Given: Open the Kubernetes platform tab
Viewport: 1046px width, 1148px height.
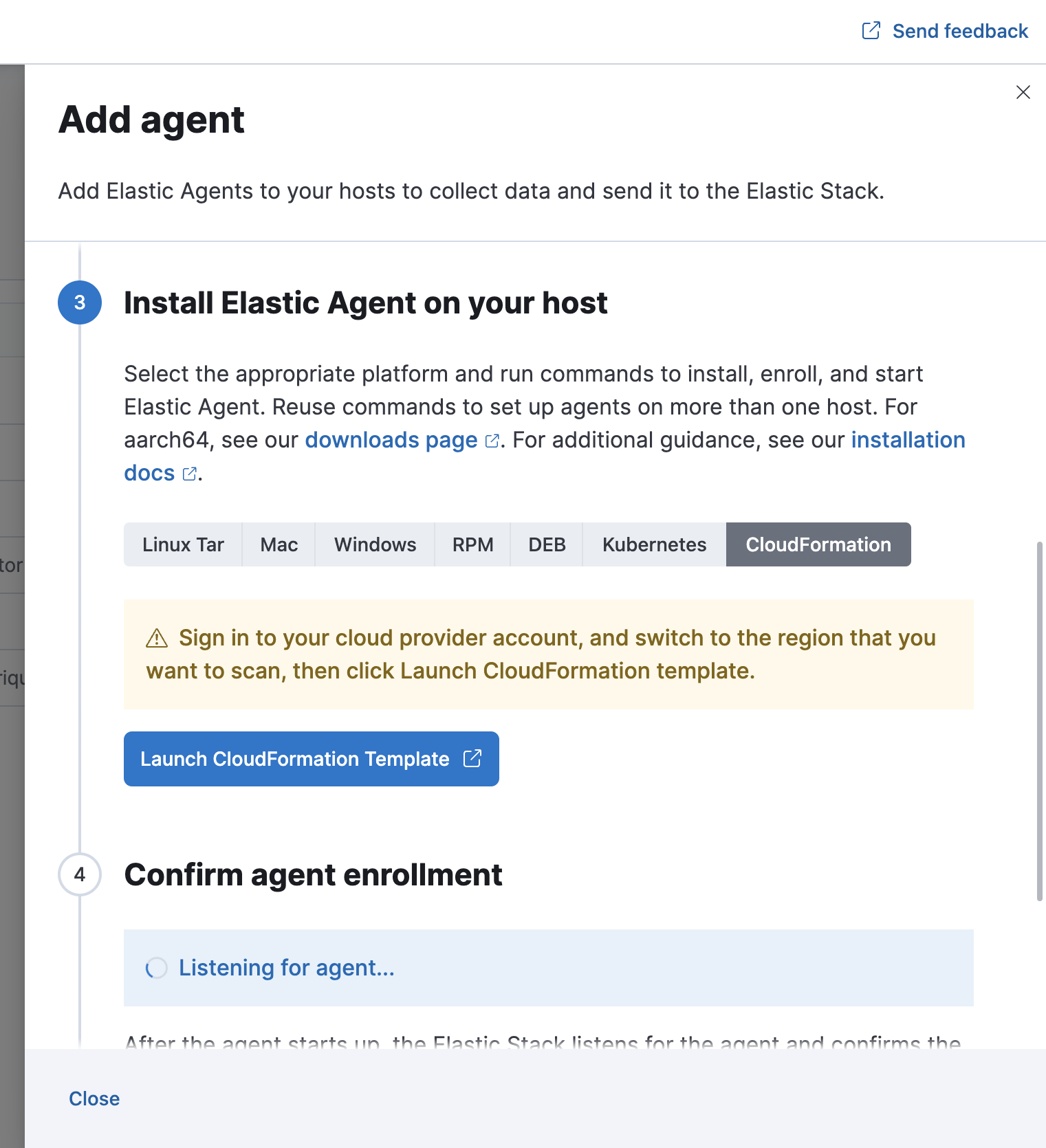Looking at the screenshot, I should click(x=654, y=544).
